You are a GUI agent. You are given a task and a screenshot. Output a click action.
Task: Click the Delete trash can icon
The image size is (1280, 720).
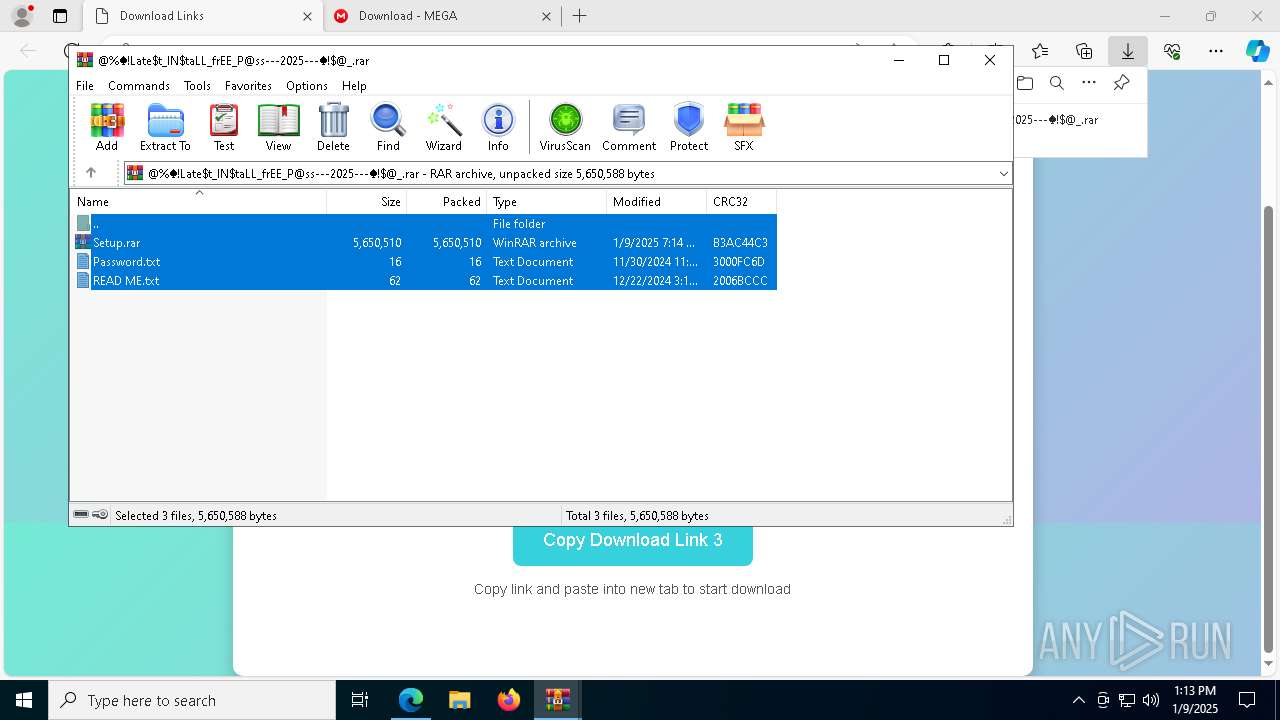(333, 127)
